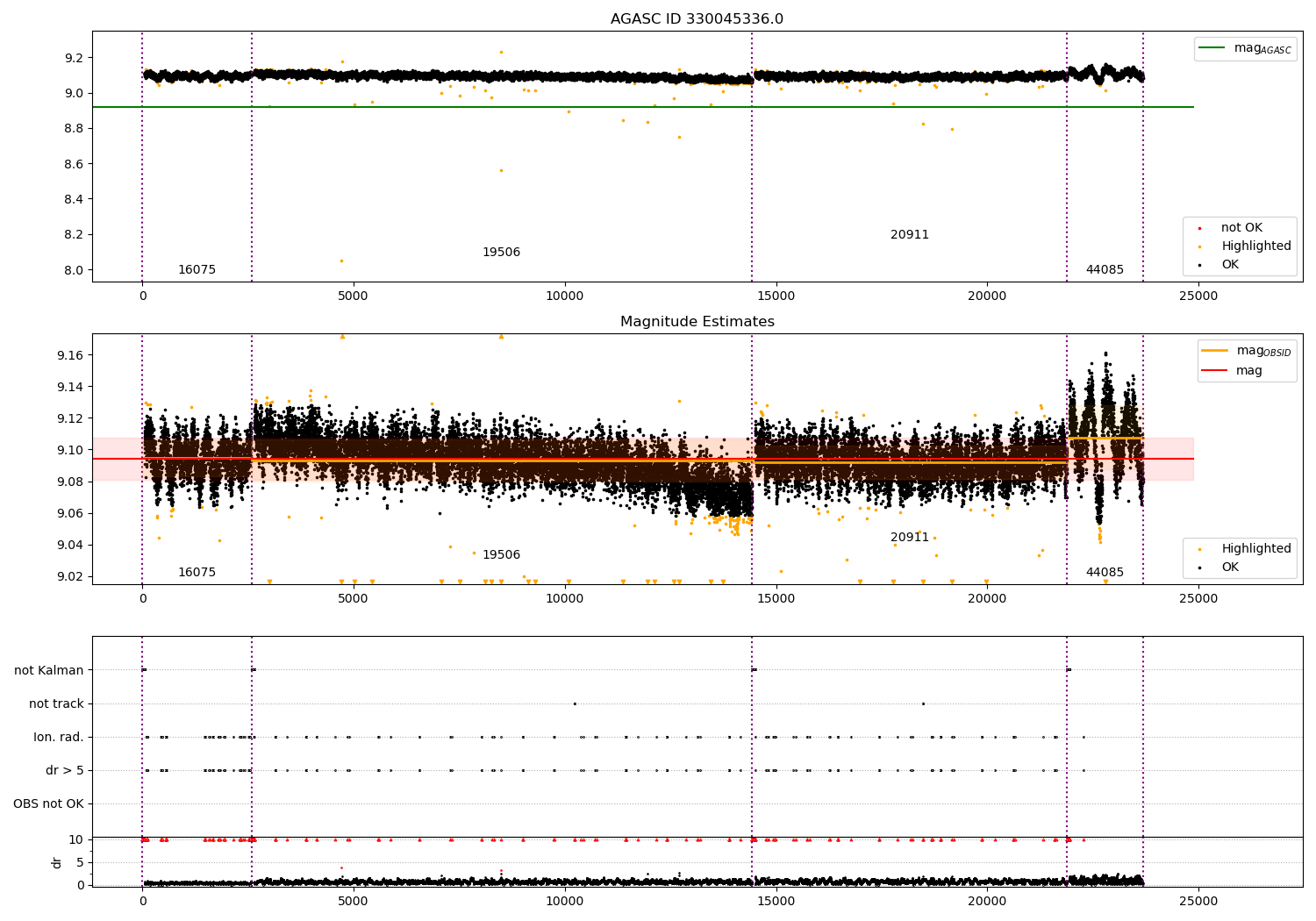Viewport: 1316px width, 921px height.
Task: Click the 'Magnitude Estimates' plot title
Action: (x=697, y=322)
